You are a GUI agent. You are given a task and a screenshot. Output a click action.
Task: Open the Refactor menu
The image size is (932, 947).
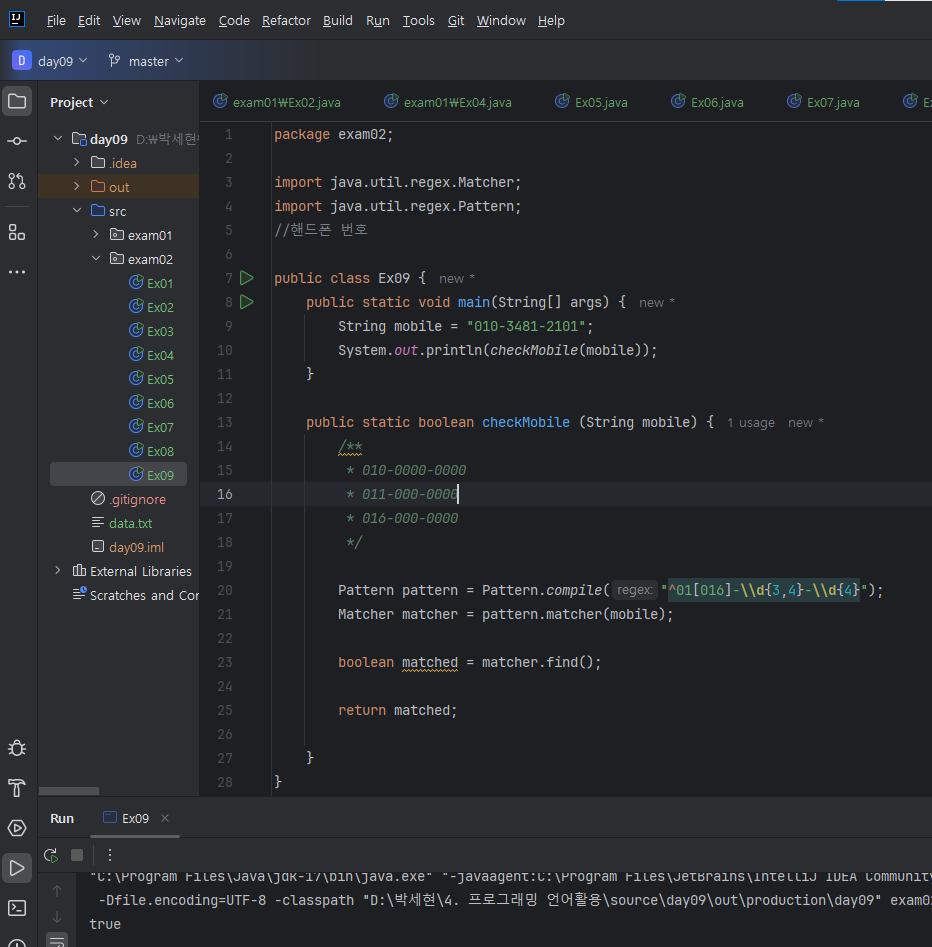[286, 21]
